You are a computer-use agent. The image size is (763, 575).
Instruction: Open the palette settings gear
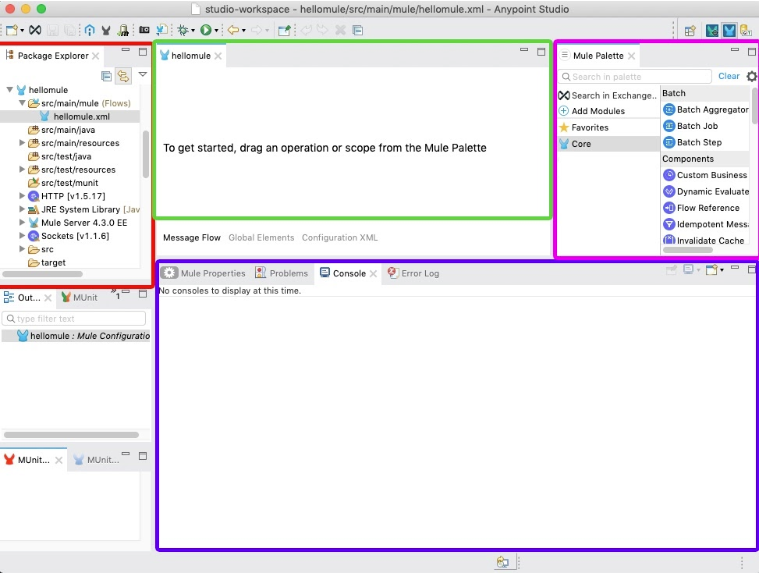752,76
